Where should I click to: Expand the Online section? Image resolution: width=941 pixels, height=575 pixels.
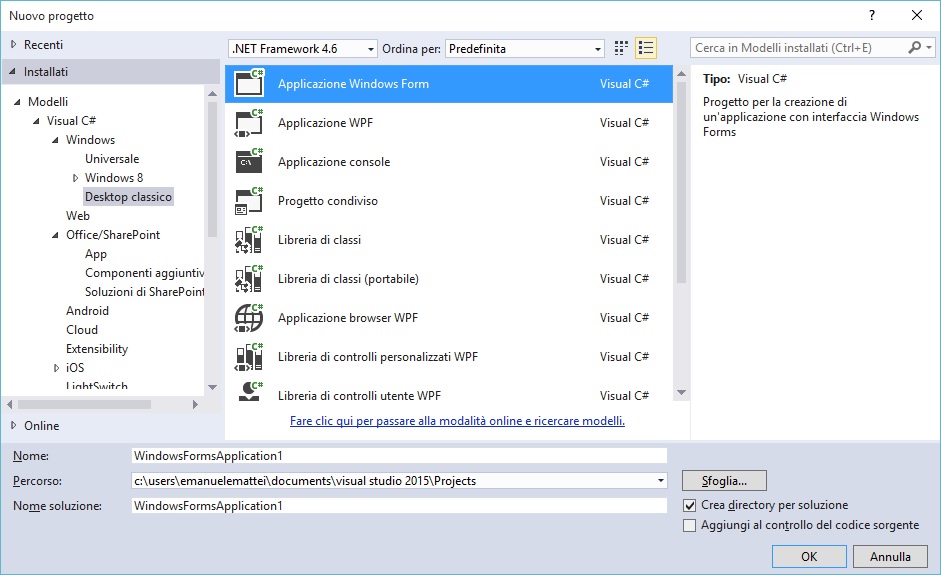coord(13,425)
